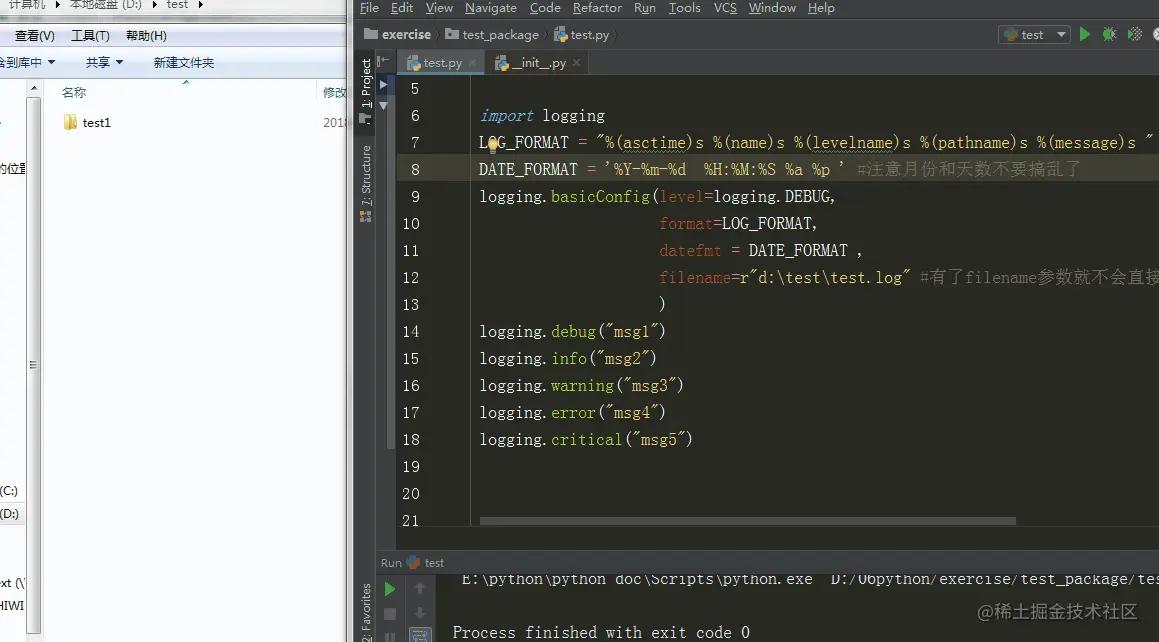Click 新建文件夹 button in Explorer
Image resolution: width=1159 pixels, height=642 pixels.
click(183, 63)
